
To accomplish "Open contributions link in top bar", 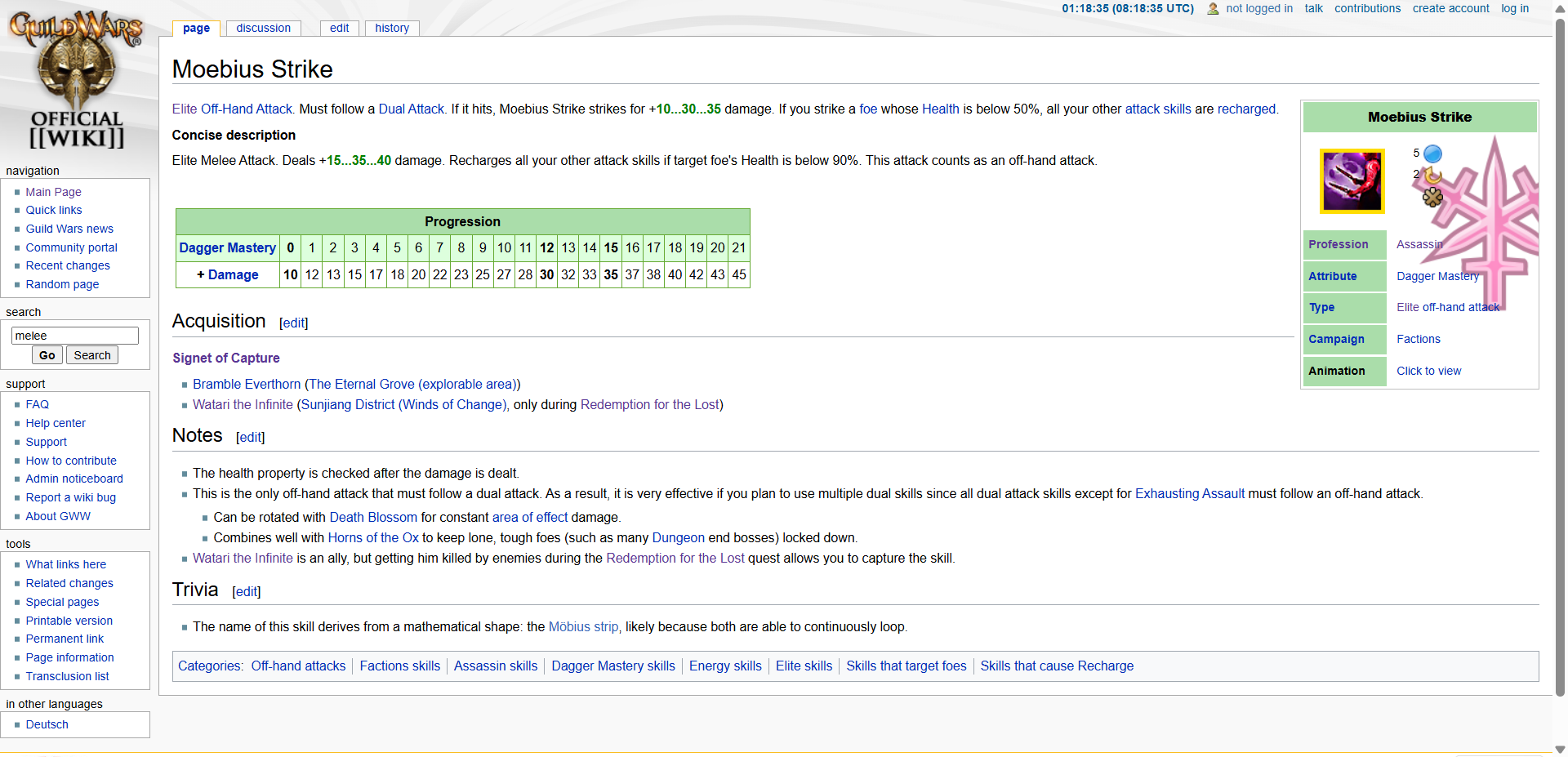I will tap(1367, 8).
